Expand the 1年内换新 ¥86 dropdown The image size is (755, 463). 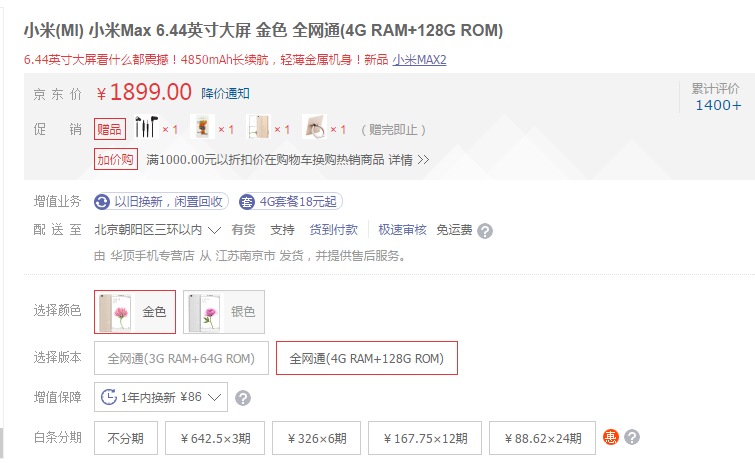click(161, 397)
